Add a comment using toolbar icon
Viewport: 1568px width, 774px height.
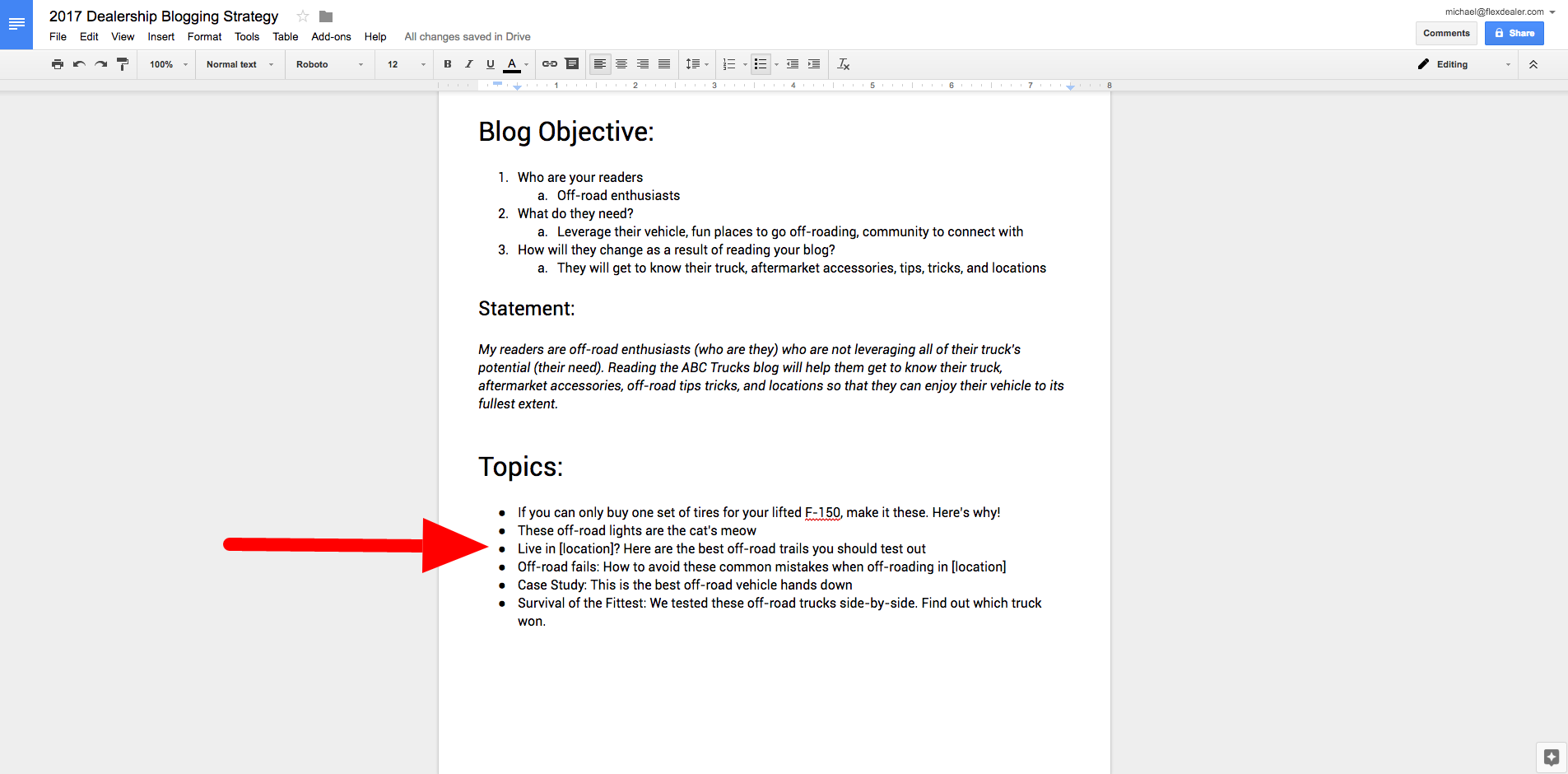point(572,64)
